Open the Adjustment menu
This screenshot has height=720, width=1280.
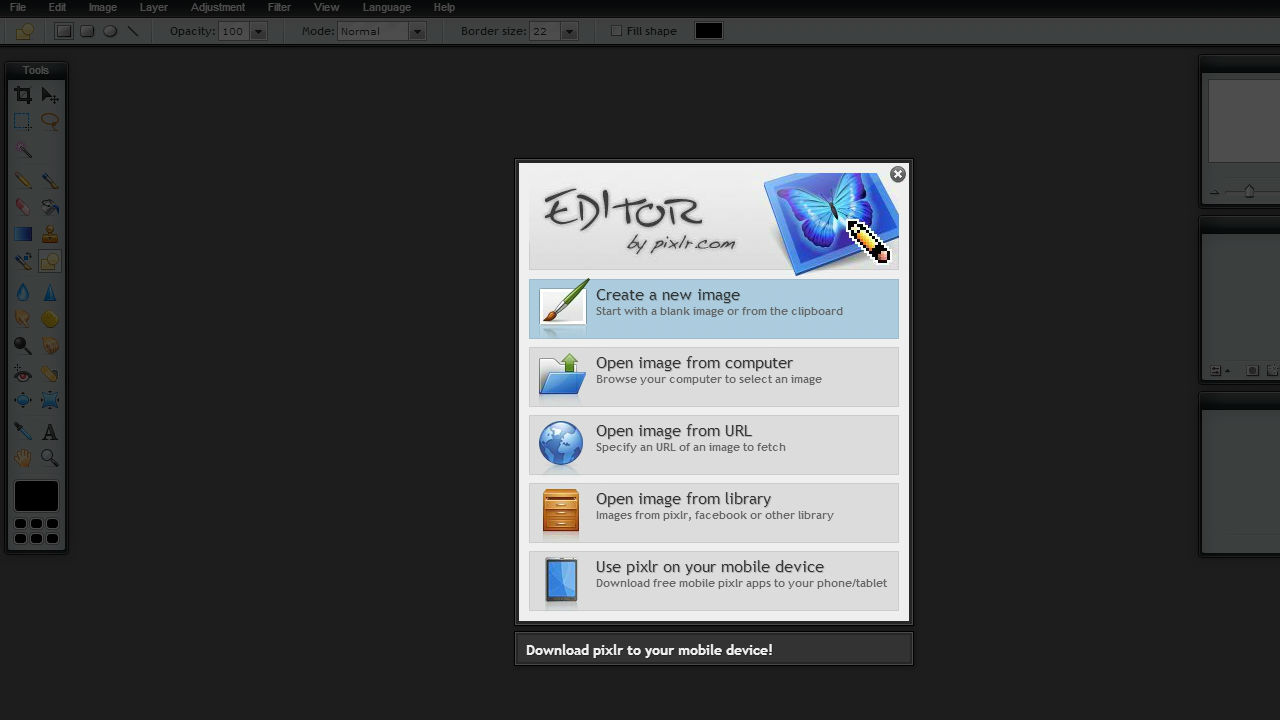click(x=217, y=7)
